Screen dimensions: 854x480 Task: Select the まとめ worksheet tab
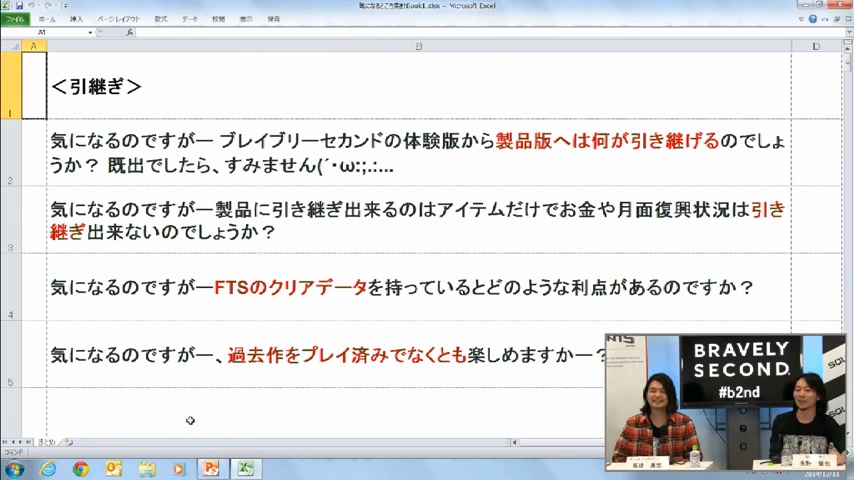tap(47, 442)
